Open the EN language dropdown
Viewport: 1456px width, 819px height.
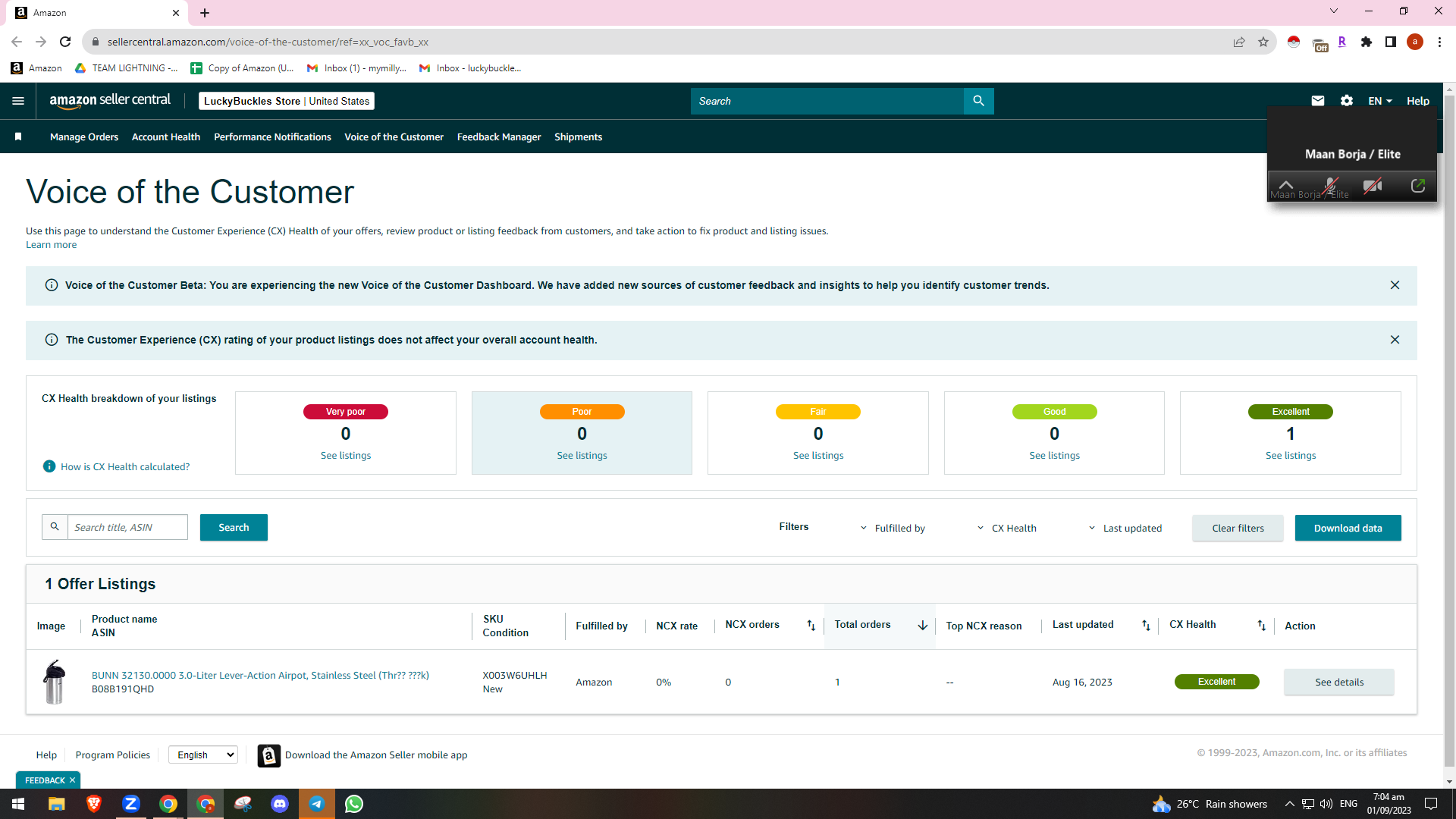(1380, 101)
